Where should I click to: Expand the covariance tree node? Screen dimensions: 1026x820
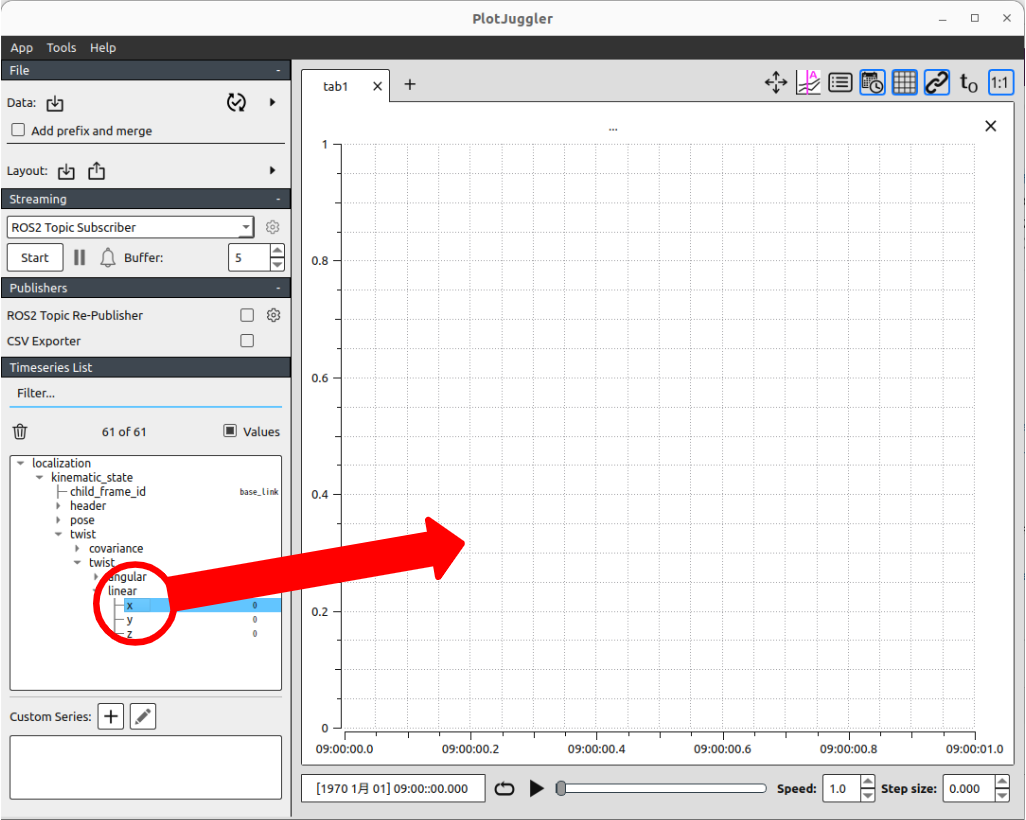[78, 548]
